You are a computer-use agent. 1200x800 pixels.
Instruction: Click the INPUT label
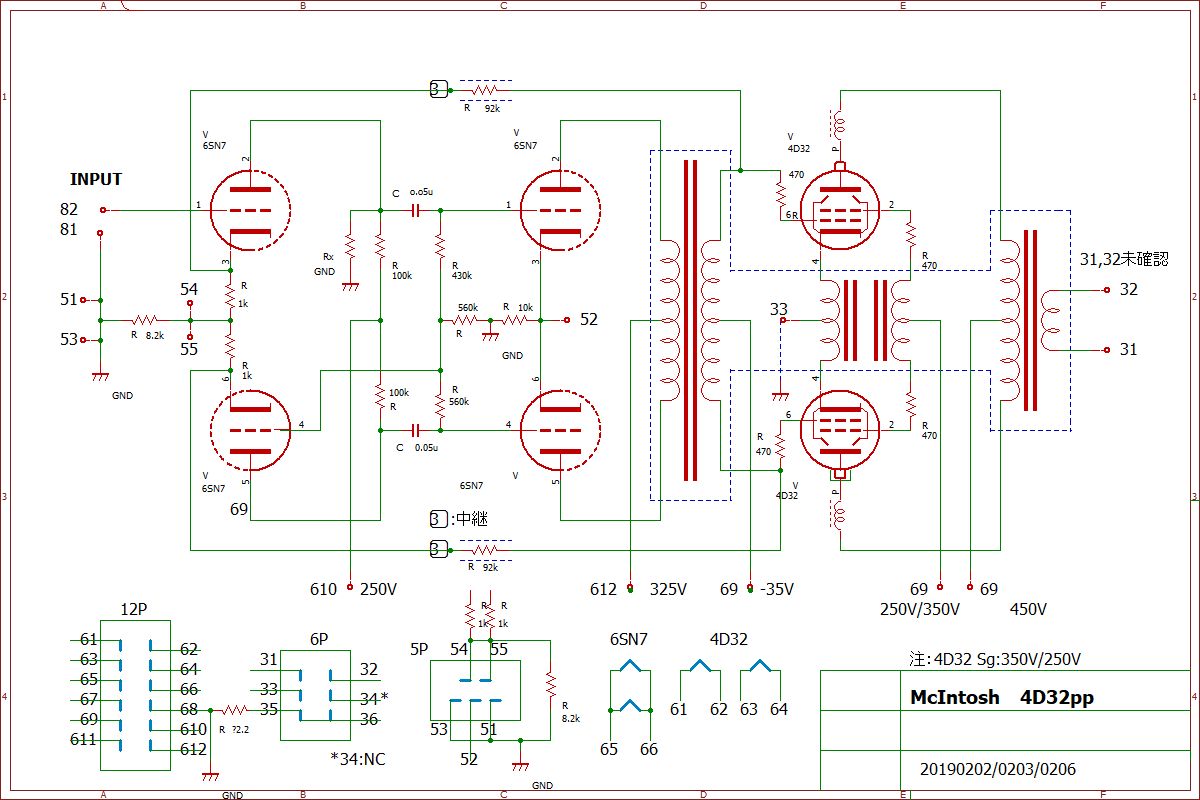coord(96,180)
